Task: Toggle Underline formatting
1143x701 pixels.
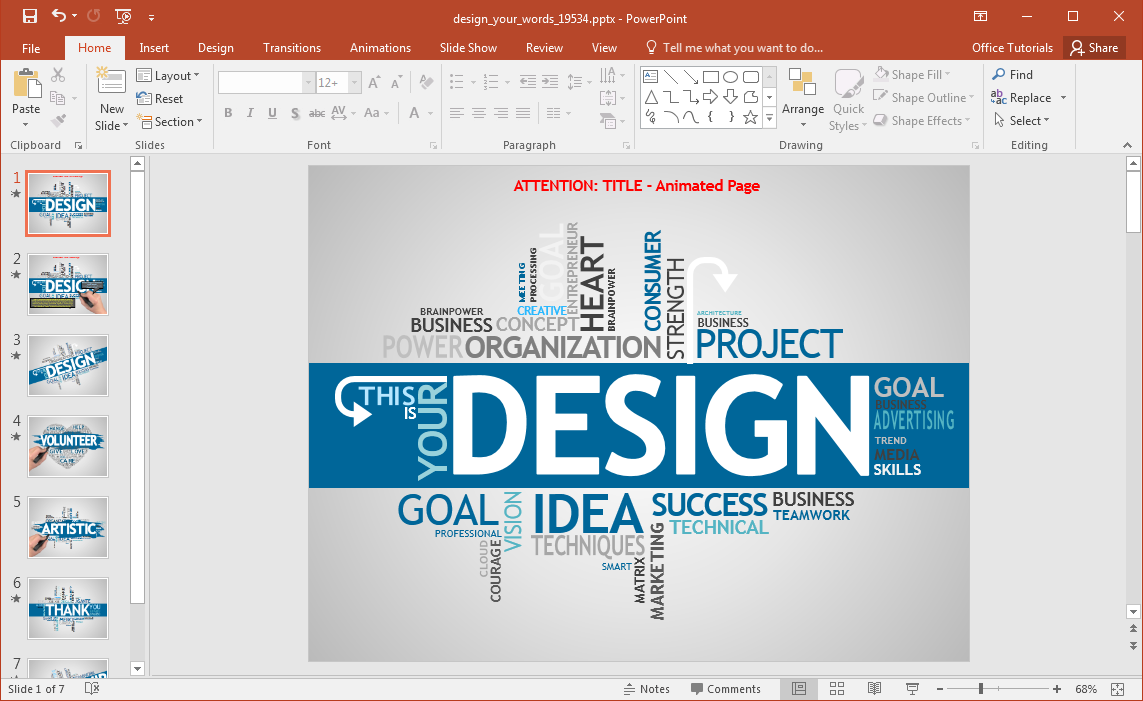Action: click(271, 113)
